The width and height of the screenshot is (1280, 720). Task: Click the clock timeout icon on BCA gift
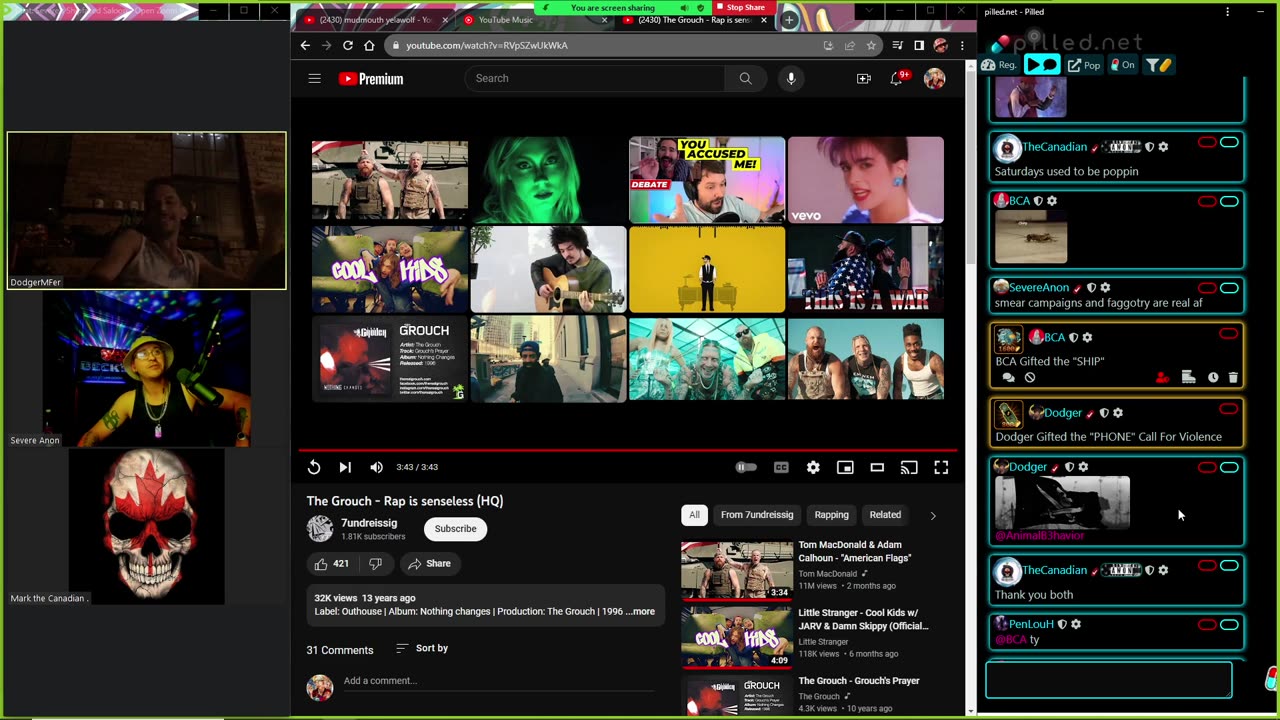pyautogui.click(x=1213, y=378)
